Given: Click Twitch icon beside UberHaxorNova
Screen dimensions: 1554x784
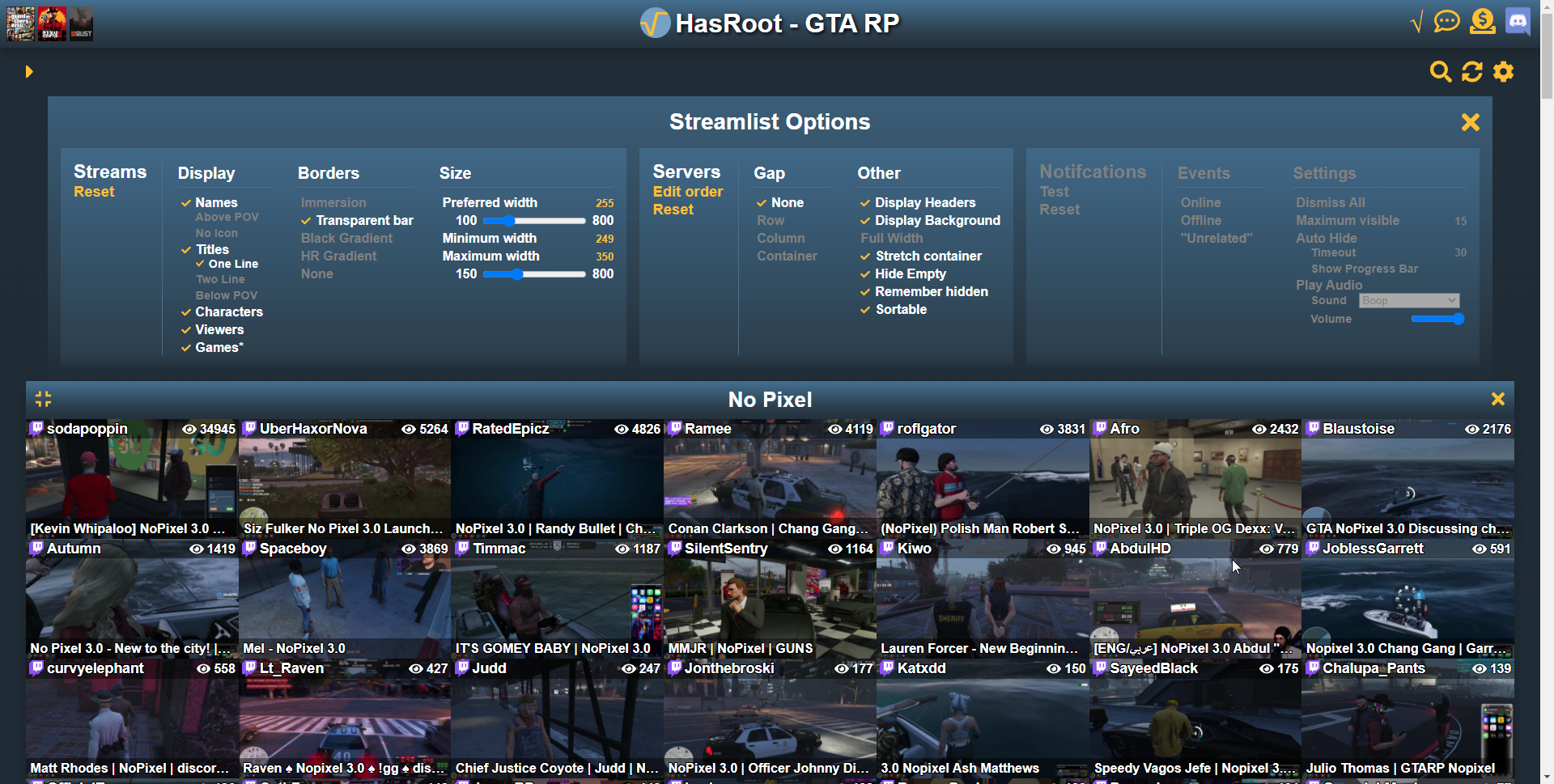Looking at the screenshot, I should pos(249,429).
